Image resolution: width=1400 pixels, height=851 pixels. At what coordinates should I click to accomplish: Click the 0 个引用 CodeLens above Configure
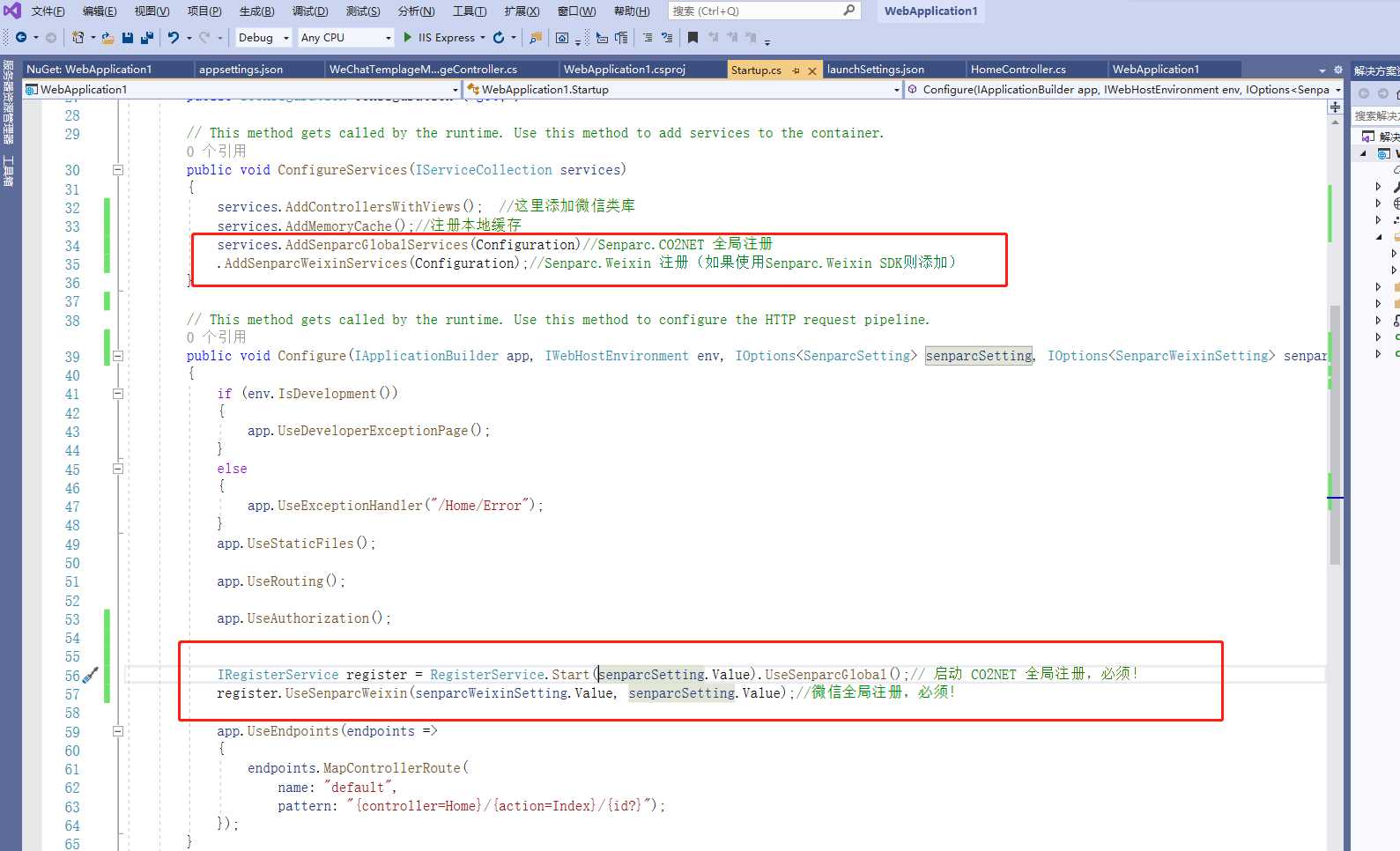pyautogui.click(x=217, y=337)
